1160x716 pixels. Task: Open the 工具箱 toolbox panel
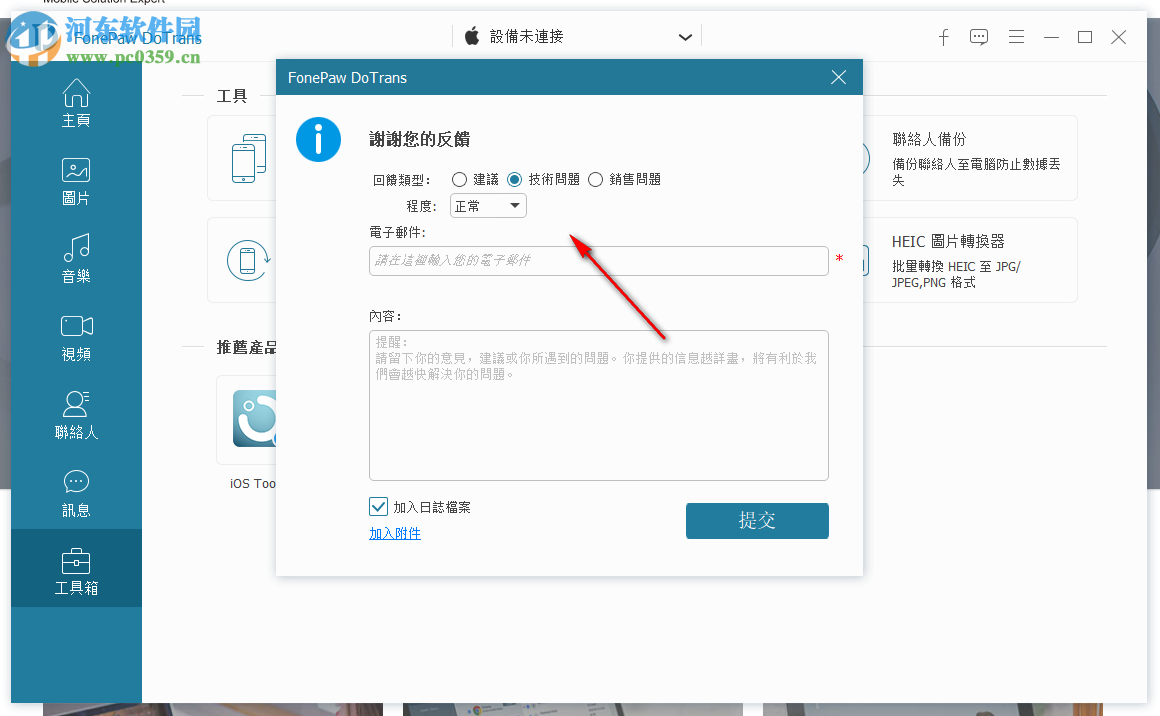coord(76,567)
